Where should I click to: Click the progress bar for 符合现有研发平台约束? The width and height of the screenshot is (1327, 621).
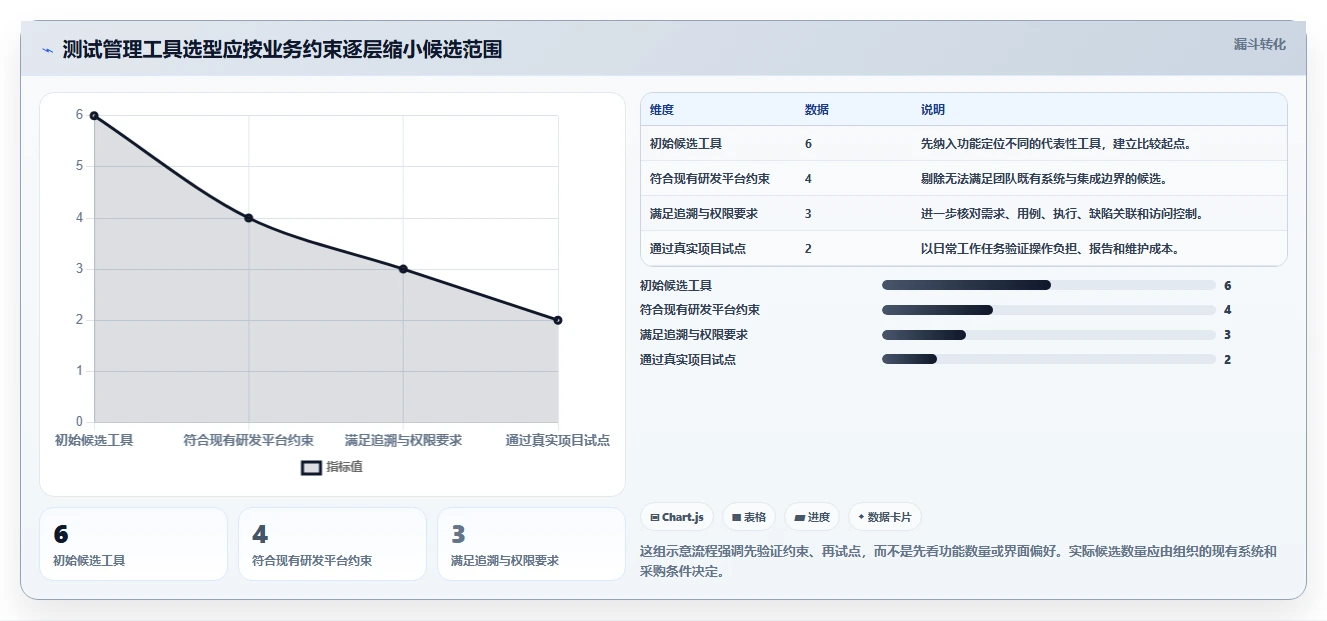coord(1048,310)
